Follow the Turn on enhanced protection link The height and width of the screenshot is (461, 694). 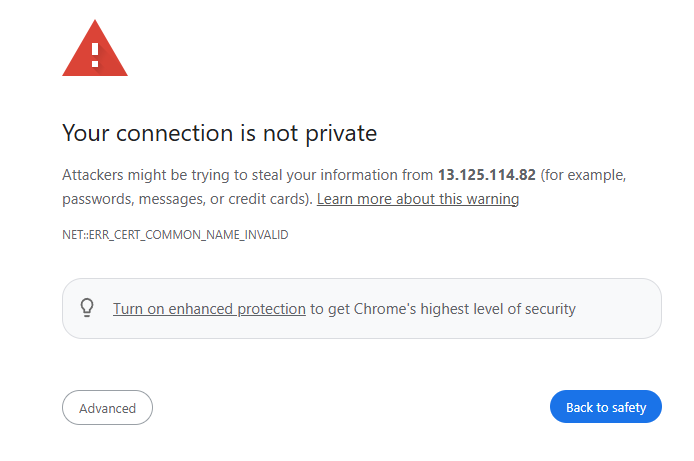click(x=209, y=309)
